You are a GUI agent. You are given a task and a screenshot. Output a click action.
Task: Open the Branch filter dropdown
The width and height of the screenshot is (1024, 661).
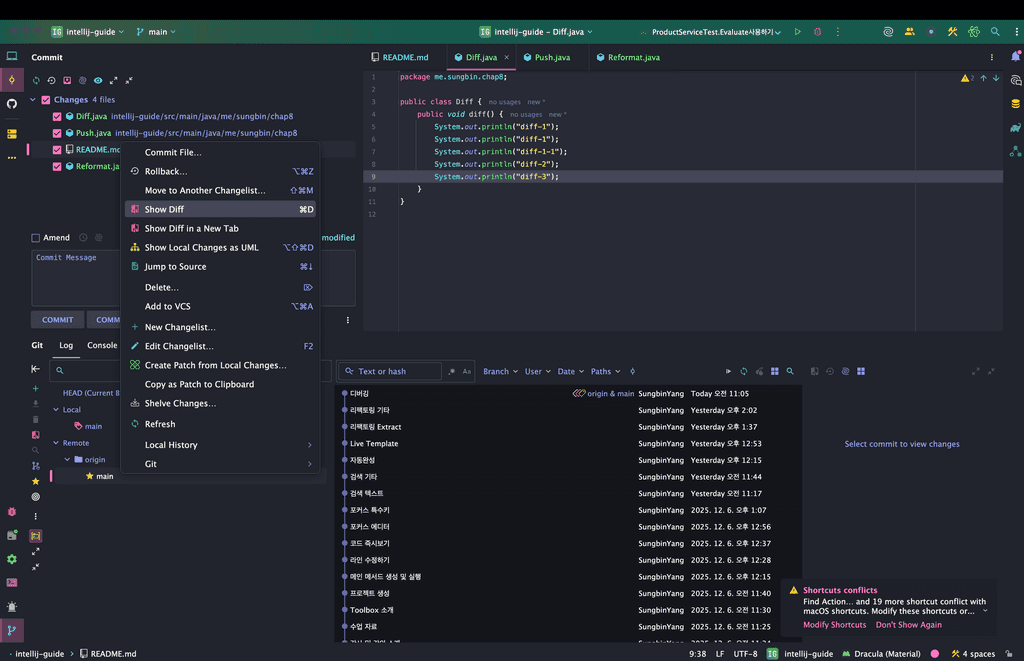[499, 371]
